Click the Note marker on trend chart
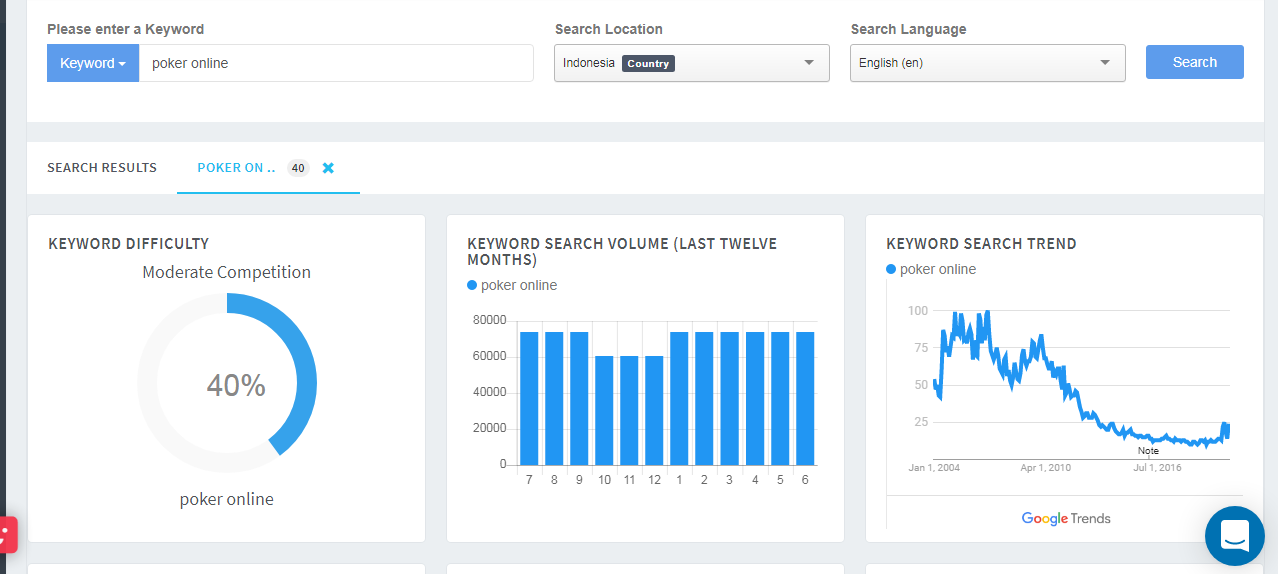The height and width of the screenshot is (574, 1278). coord(1148,450)
